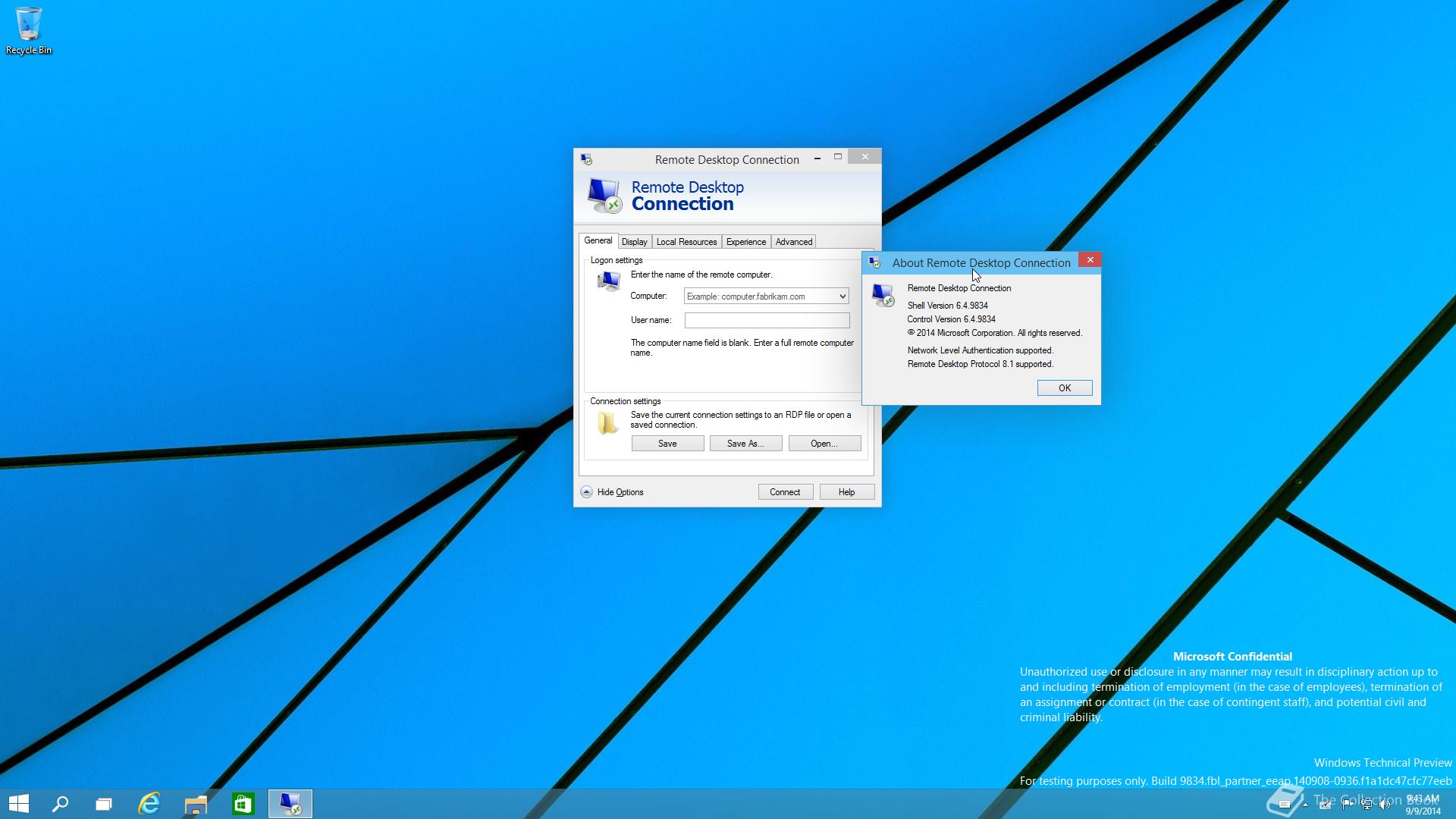This screenshot has height=819, width=1456.
Task: Open the taskbar Search magnifier
Action: (x=60, y=804)
